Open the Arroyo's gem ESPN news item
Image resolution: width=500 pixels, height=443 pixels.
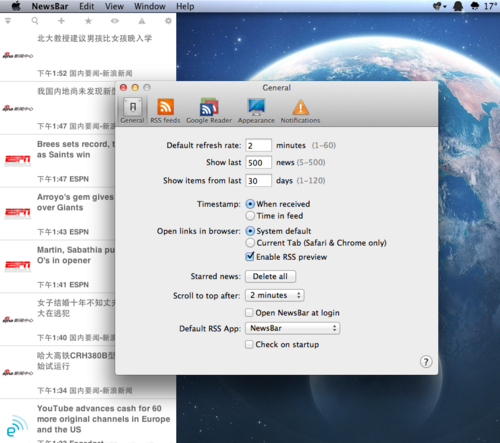(57, 214)
